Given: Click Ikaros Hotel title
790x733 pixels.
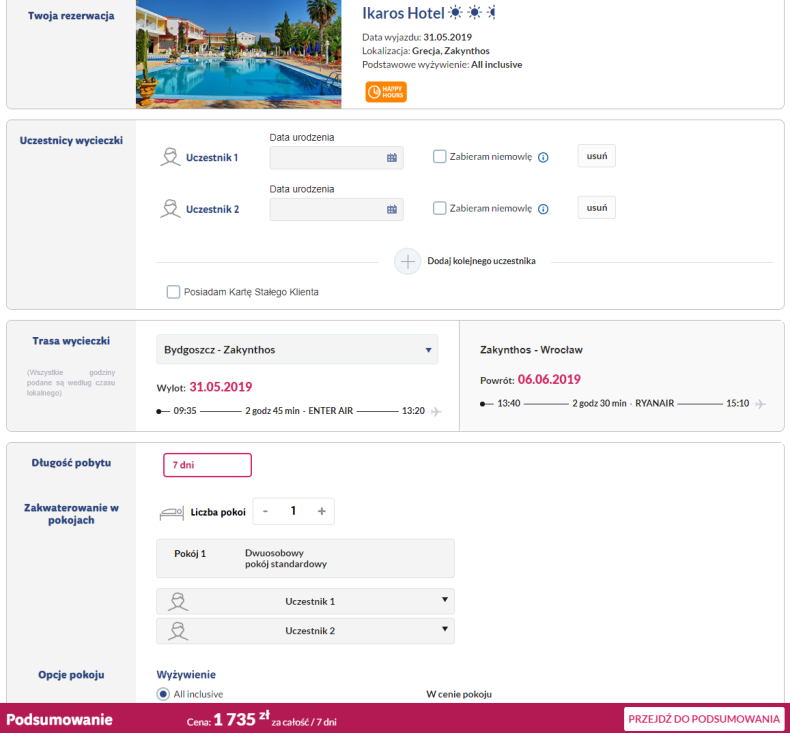Looking at the screenshot, I should pyautogui.click(x=403, y=13).
